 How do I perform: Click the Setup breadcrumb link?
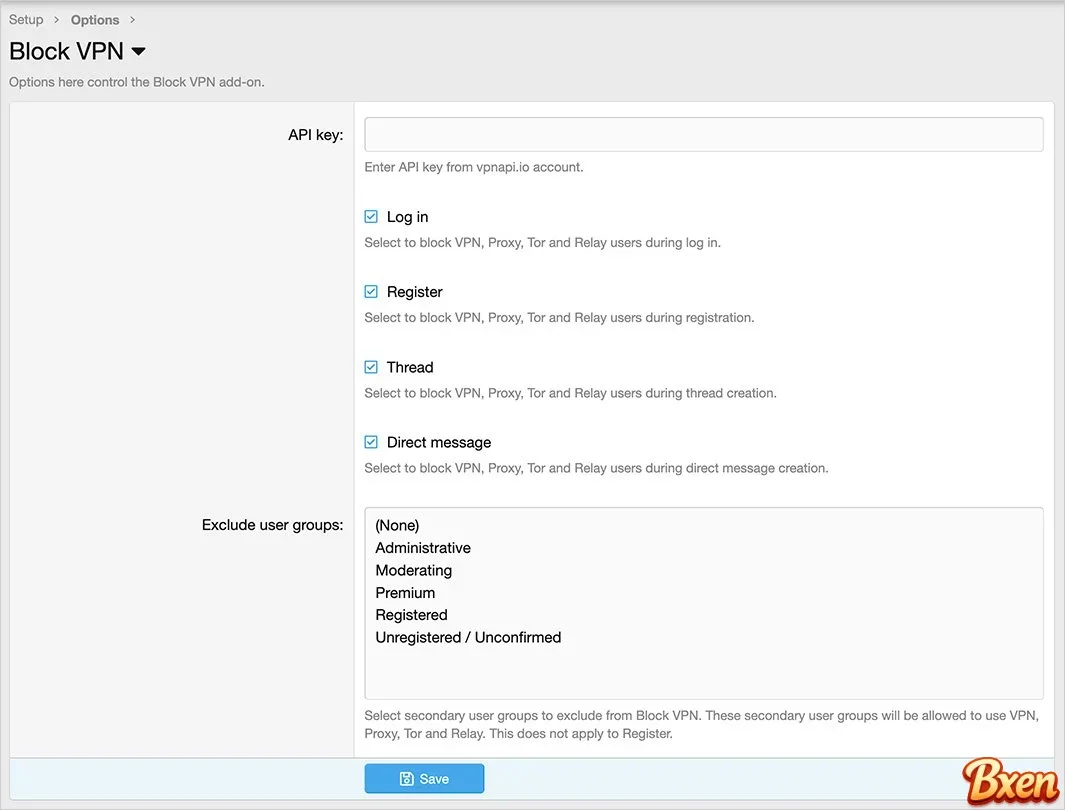[26, 20]
